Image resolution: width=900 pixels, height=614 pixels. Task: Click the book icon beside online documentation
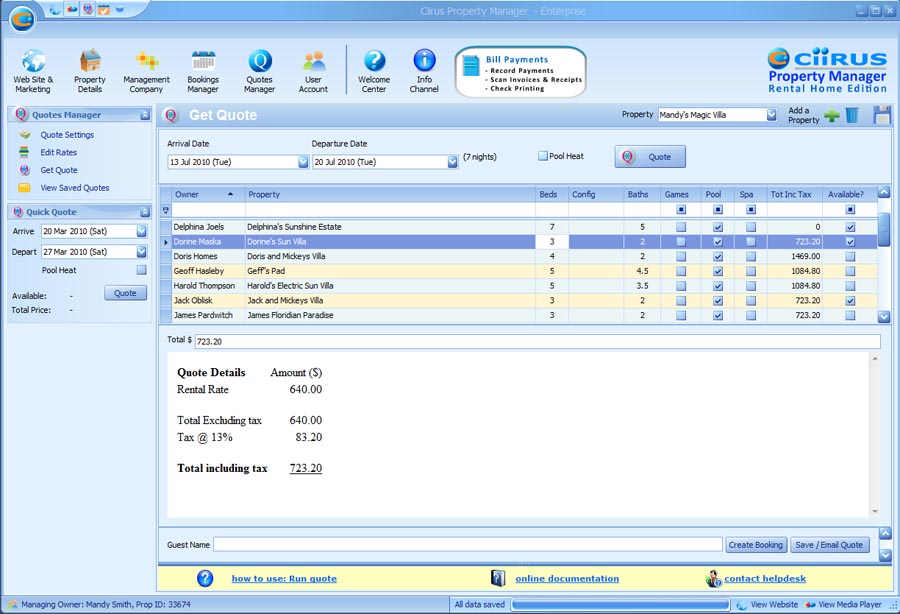498,578
